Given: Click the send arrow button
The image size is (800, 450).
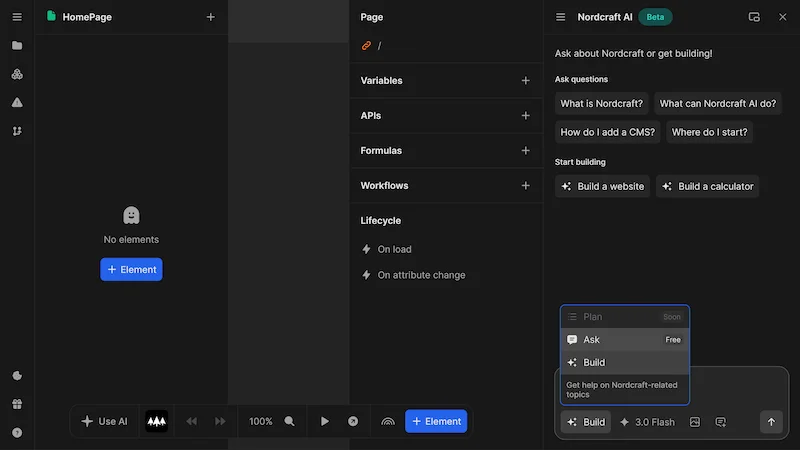Looking at the screenshot, I should click(x=771, y=422).
